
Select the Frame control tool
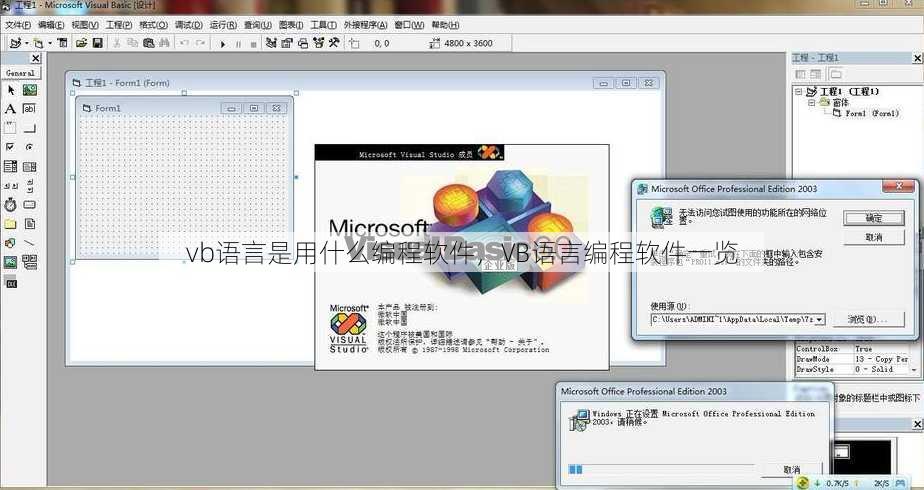coord(11,128)
